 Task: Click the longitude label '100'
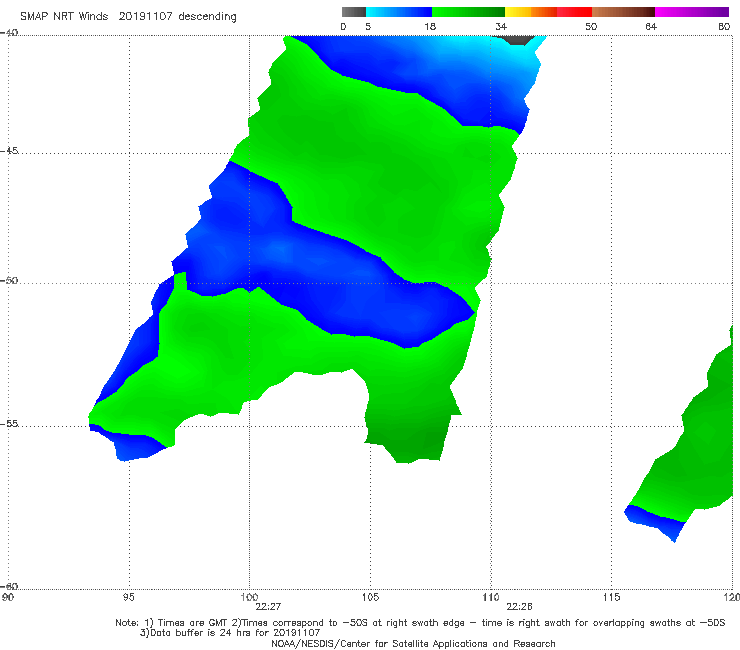(249, 597)
